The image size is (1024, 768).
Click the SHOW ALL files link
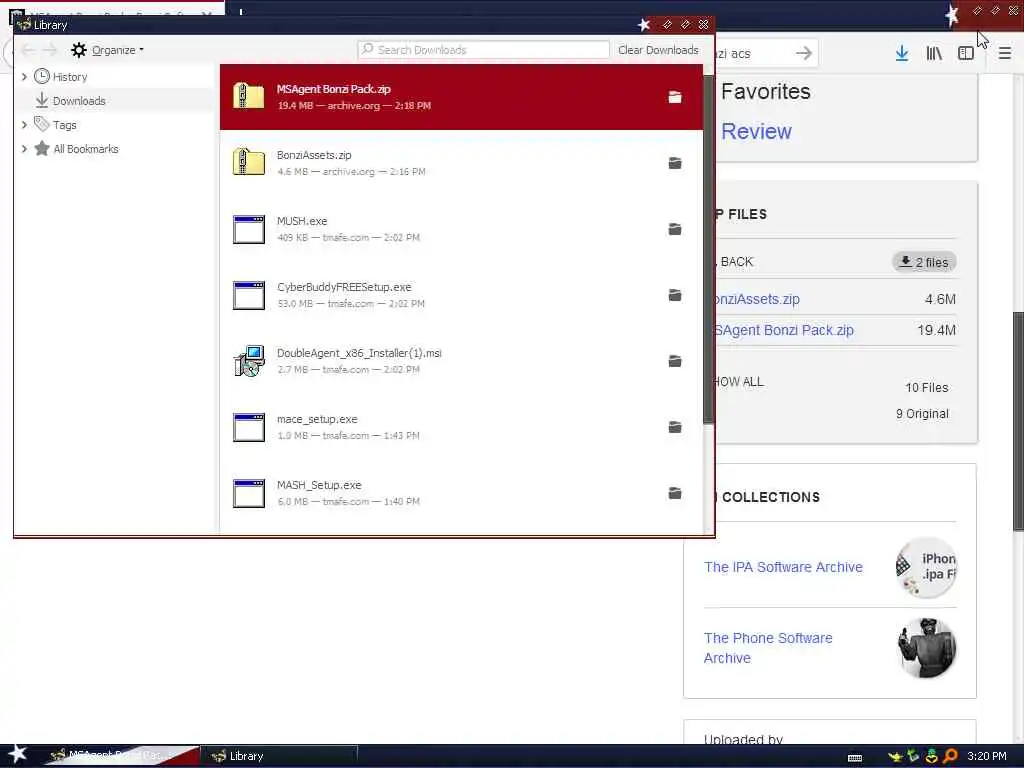click(739, 382)
